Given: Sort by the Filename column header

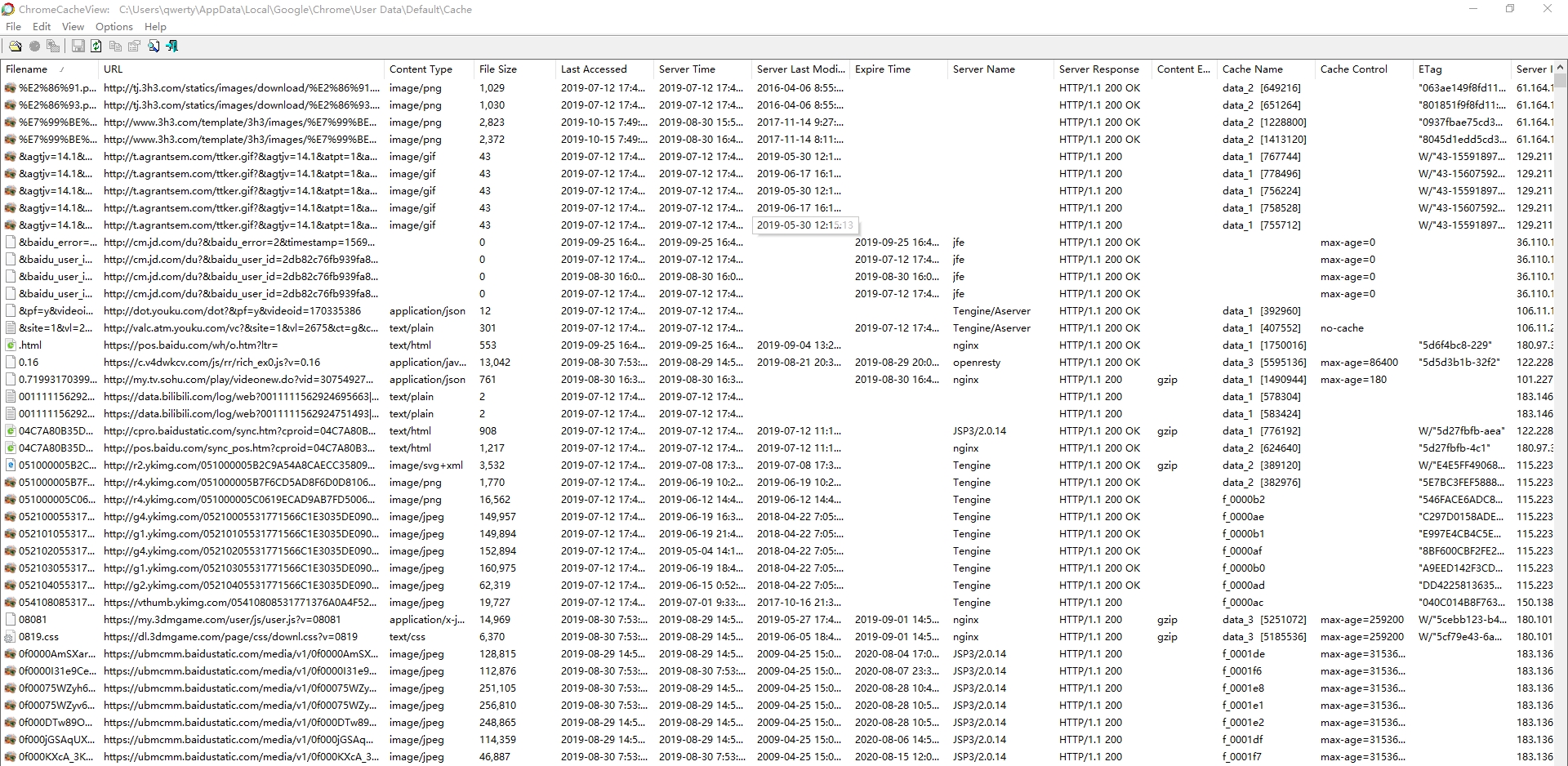Looking at the screenshot, I should (x=49, y=69).
